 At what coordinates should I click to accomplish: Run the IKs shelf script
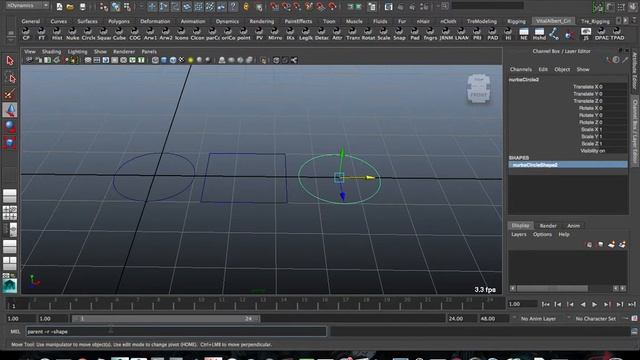pyautogui.click(x=290, y=33)
